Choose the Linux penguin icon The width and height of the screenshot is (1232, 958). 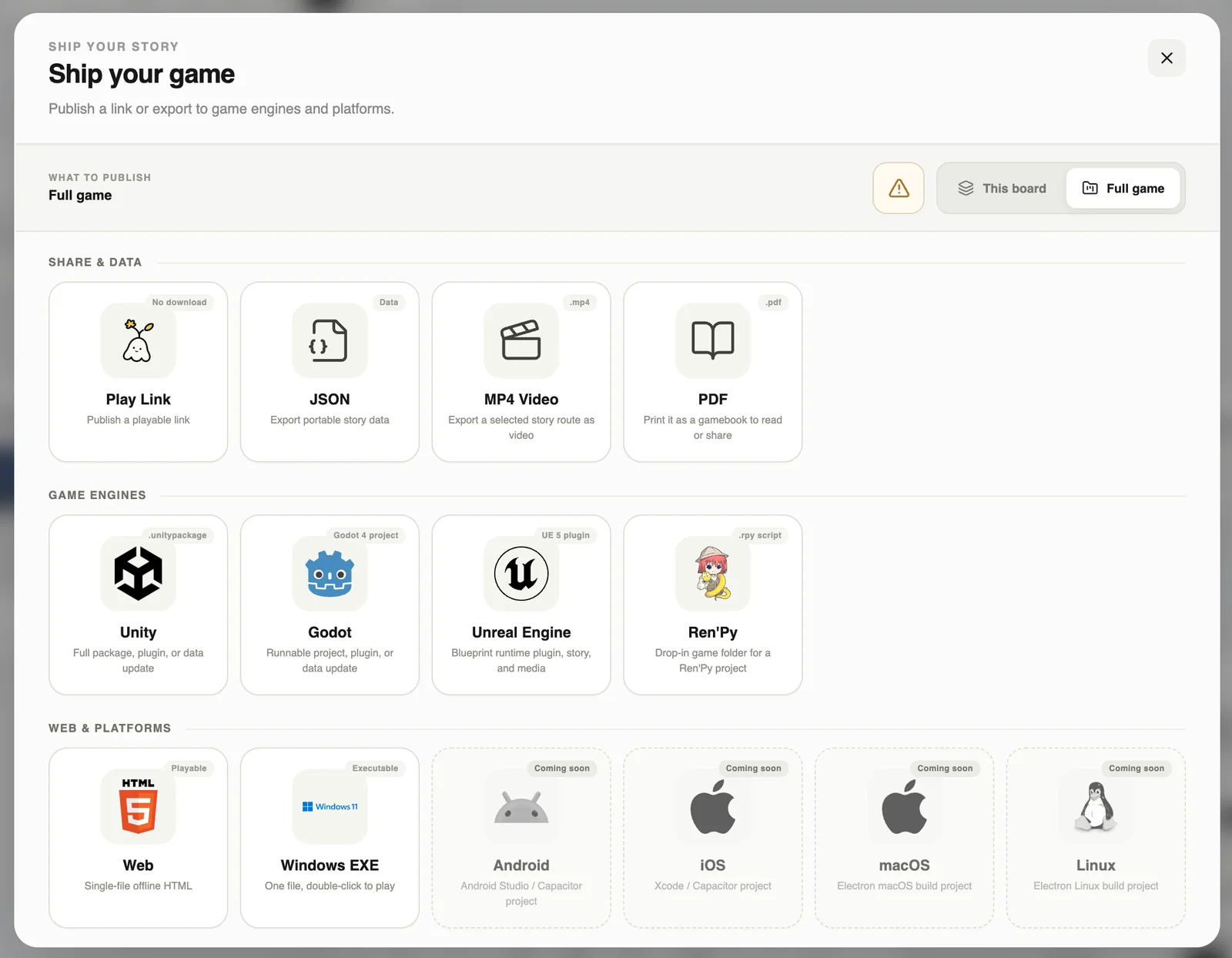[x=1096, y=806]
